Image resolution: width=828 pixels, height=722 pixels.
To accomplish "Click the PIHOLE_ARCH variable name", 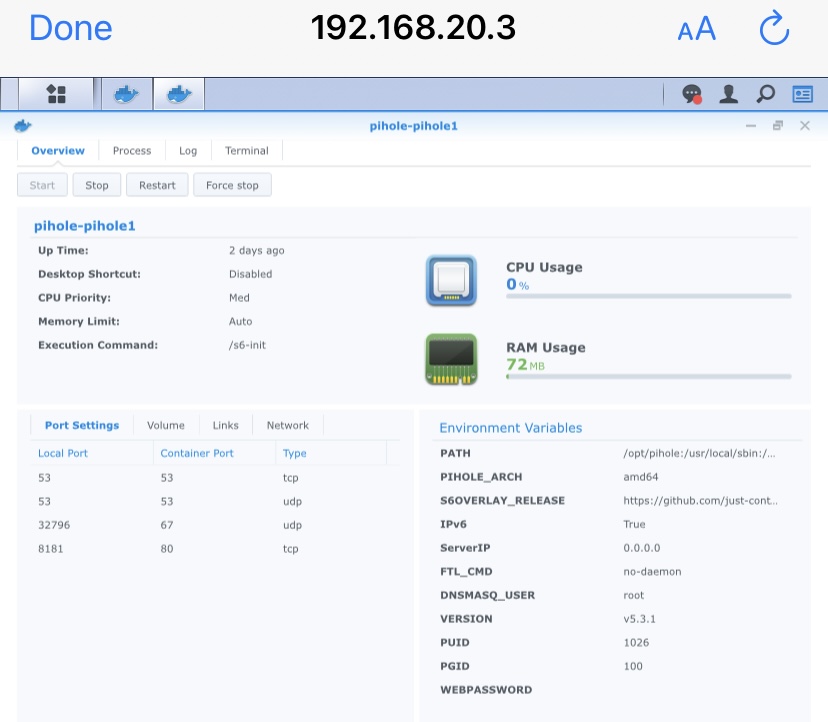I will coord(481,477).
